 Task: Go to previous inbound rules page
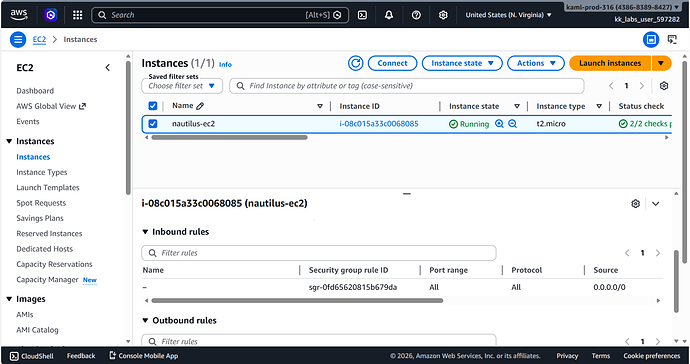point(627,253)
